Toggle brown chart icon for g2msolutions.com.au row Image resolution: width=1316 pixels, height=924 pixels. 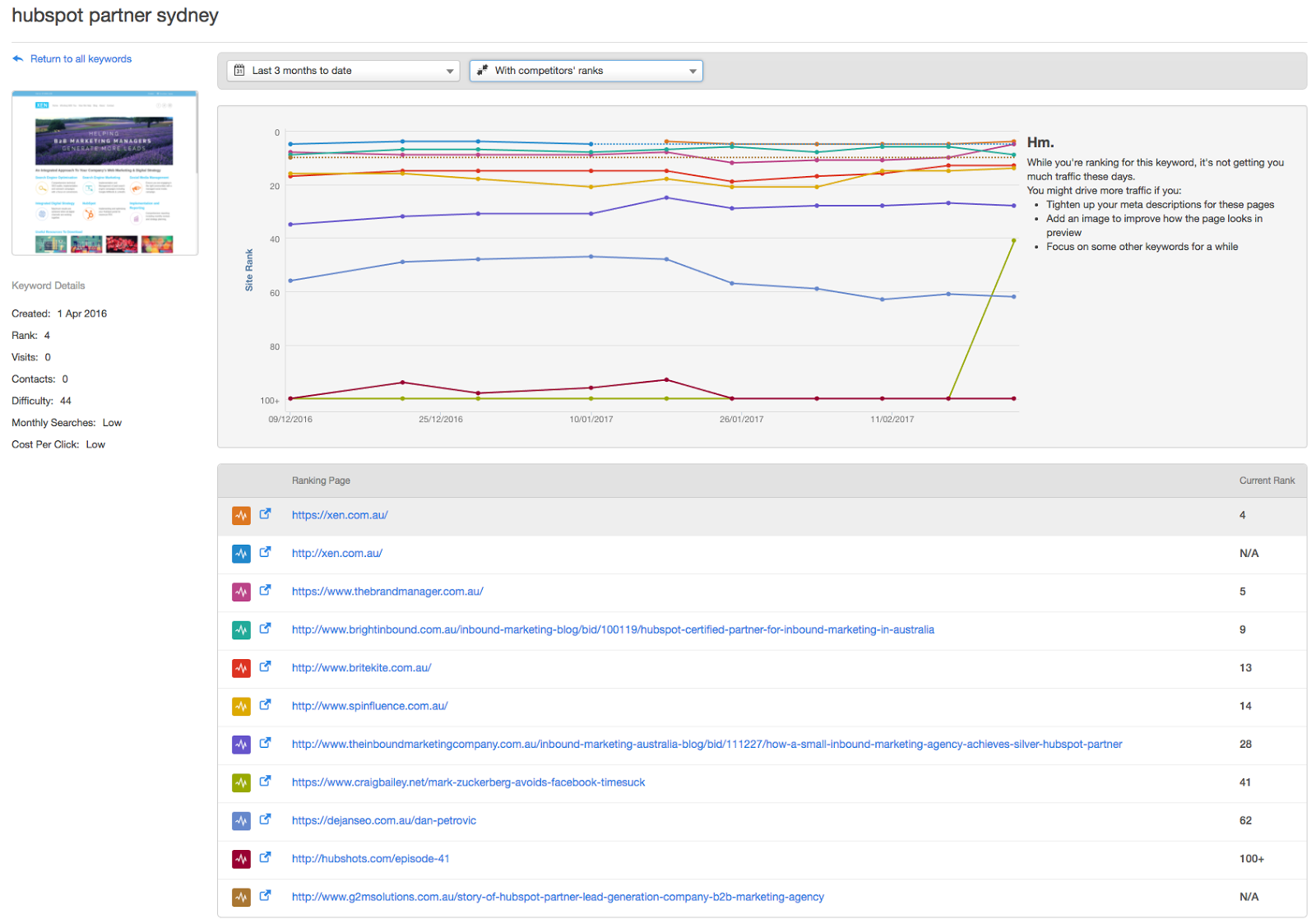[241, 898]
